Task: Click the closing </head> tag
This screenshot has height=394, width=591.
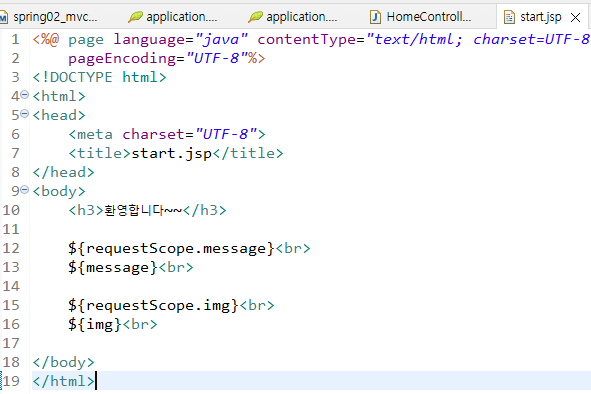Action: 63,172
